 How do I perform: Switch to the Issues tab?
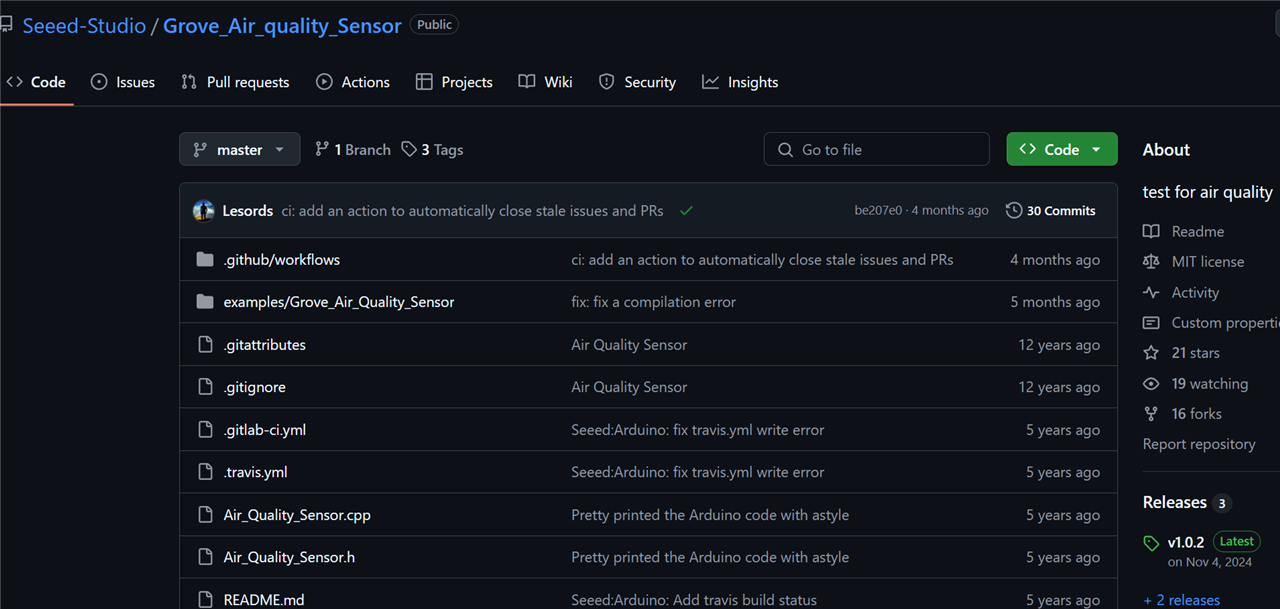click(x=123, y=82)
